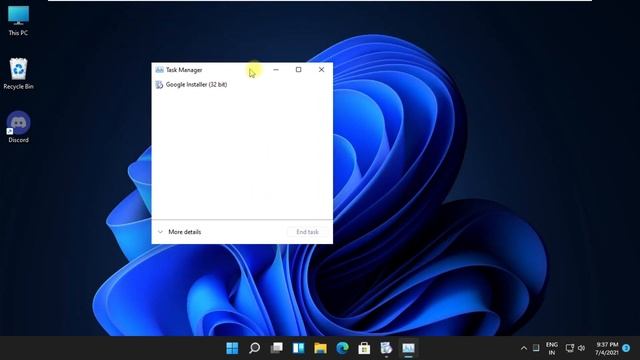Launch Microsoft Edge from taskbar

(342, 348)
